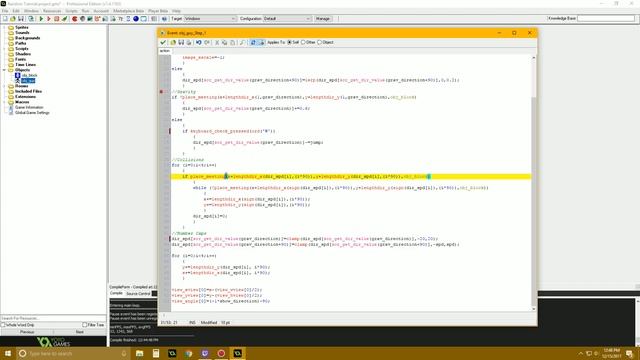The height and width of the screenshot is (360, 640).
Task: Open the File menu
Action: tap(5, 11)
